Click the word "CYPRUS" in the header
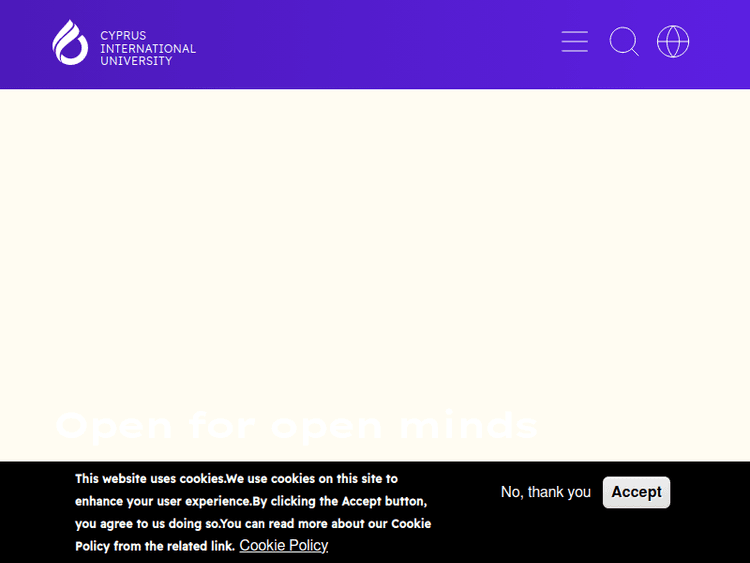 tap(123, 36)
